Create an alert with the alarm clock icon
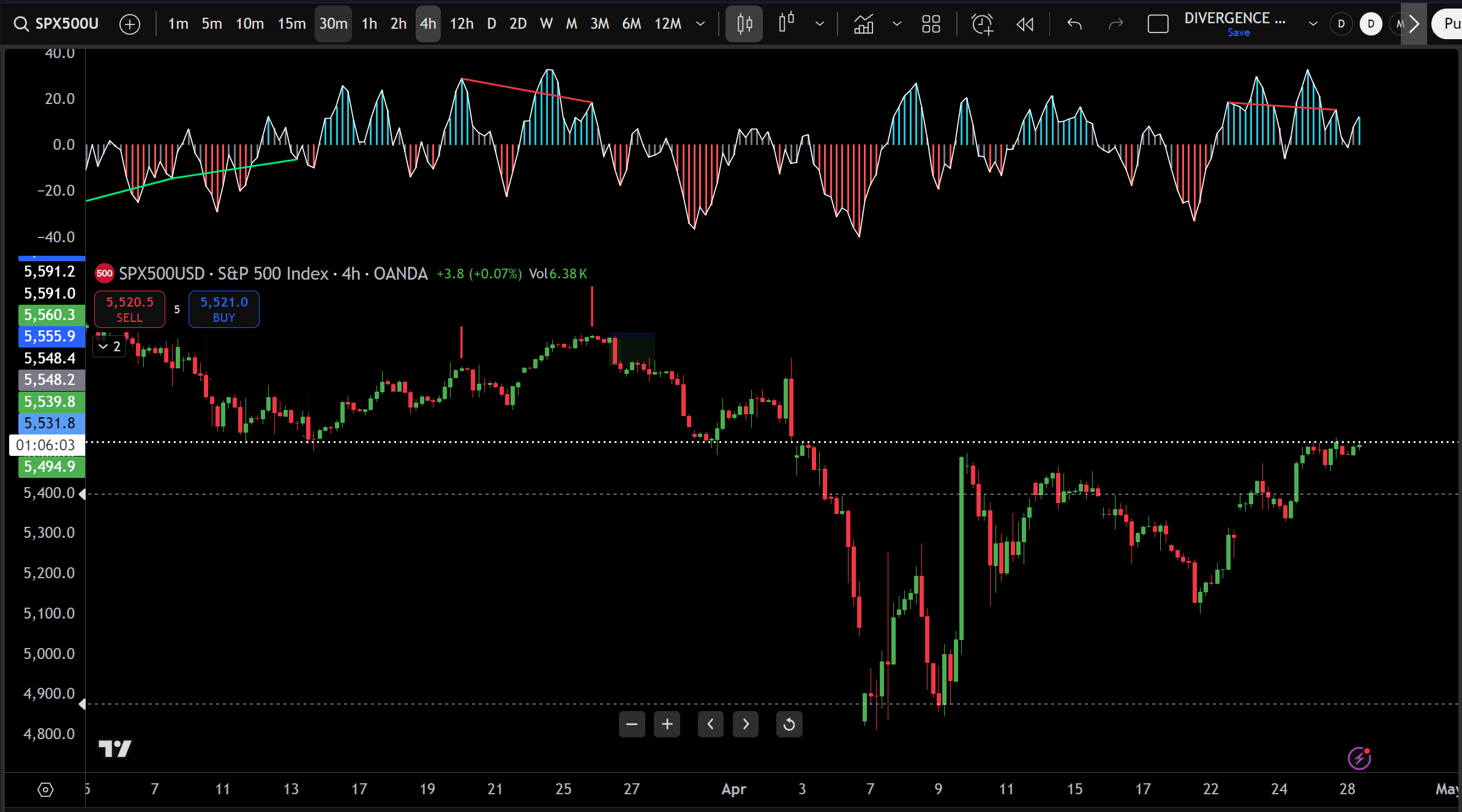Viewport: 1462px width, 812px height. (x=983, y=24)
